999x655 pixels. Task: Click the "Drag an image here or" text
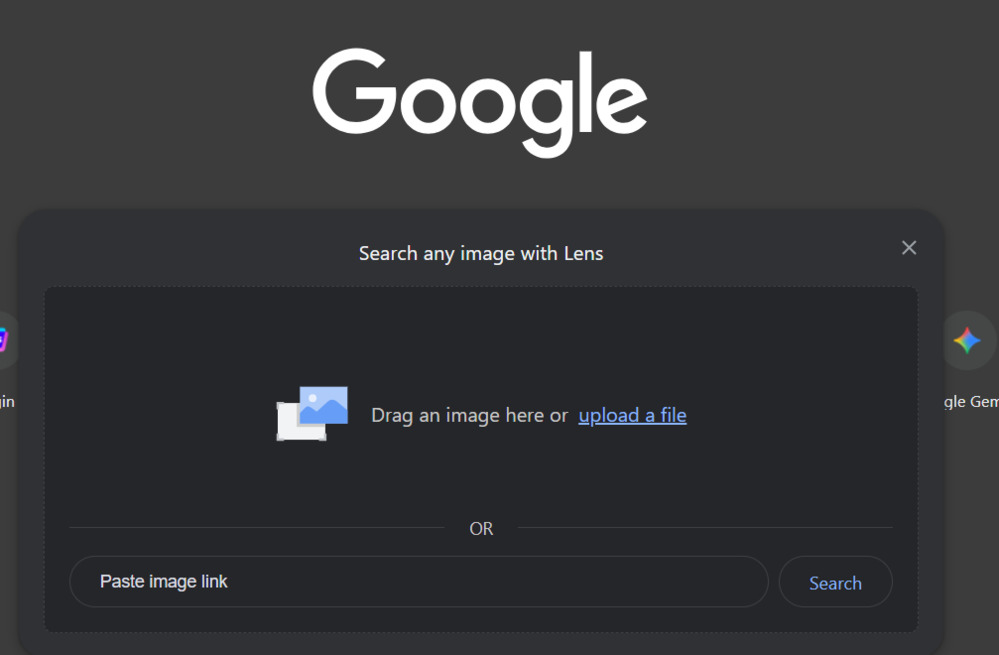click(470, 415)
